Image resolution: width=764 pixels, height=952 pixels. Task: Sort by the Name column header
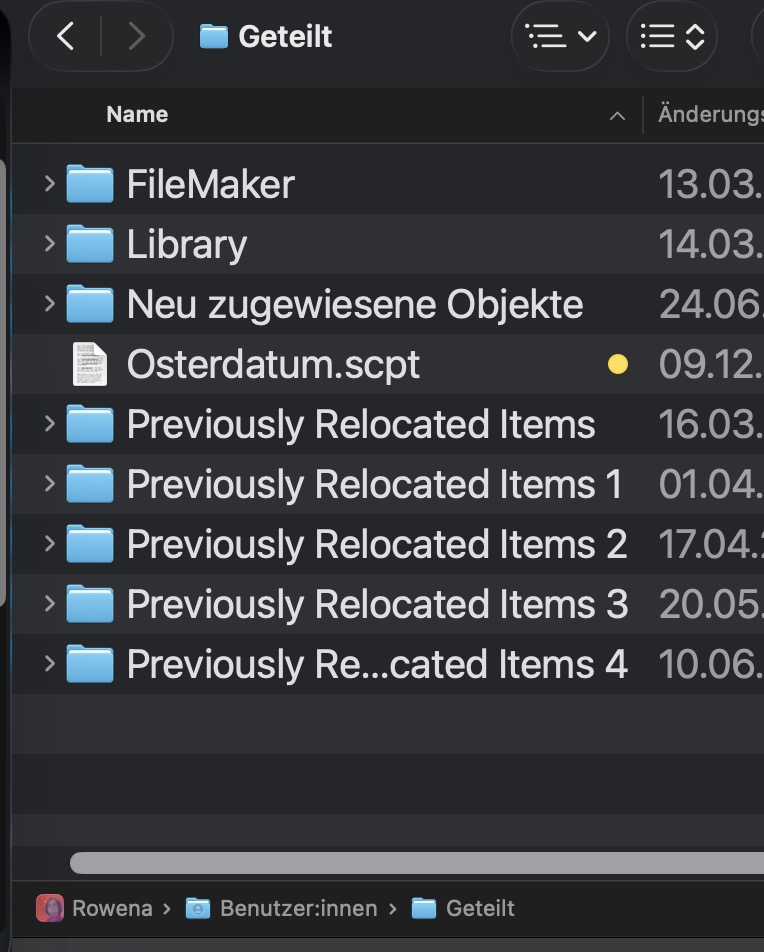137,114
